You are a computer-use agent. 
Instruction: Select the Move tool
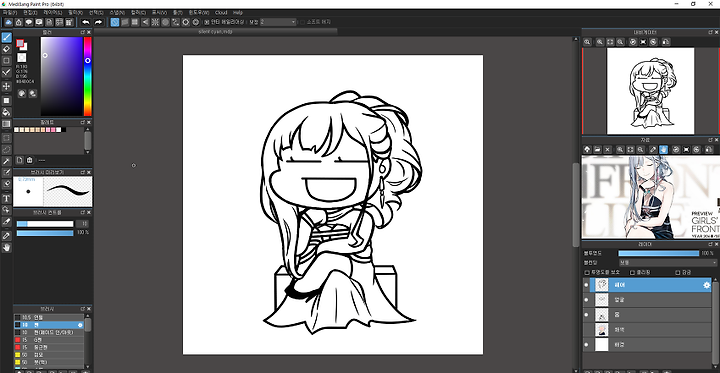[6, 86]
